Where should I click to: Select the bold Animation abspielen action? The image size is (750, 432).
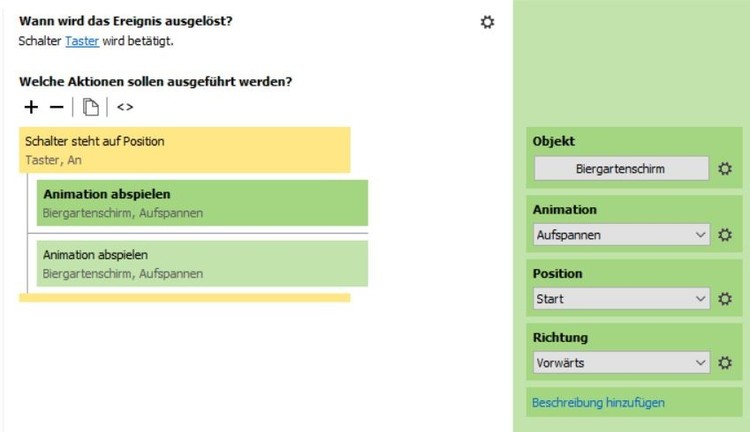(x=202, y=202)
